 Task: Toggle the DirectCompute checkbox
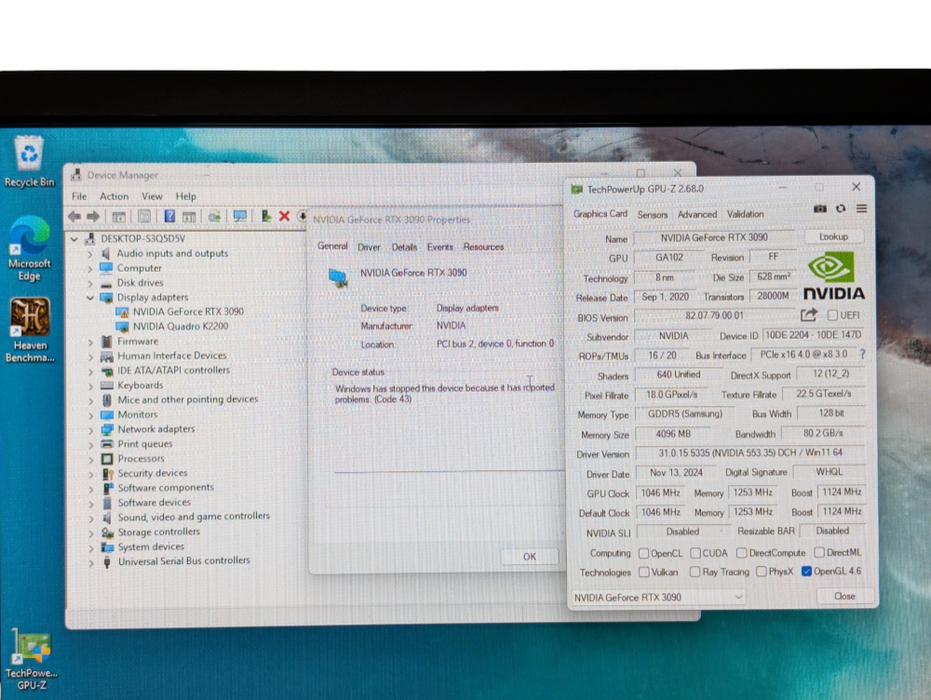(x=742, y=553)
